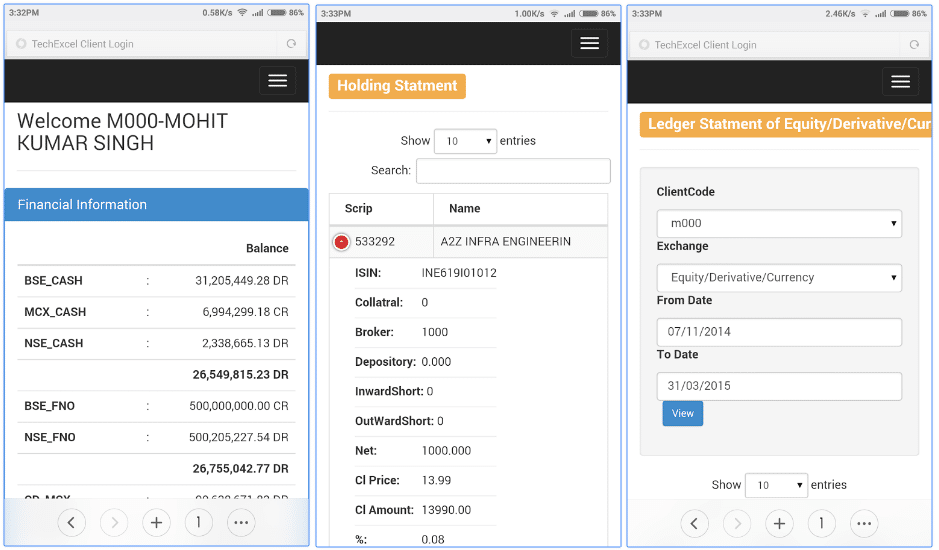Tap browser back arrow below Financial Information
The height and width of the screenshot is (550, 939).
pos(71,522)
